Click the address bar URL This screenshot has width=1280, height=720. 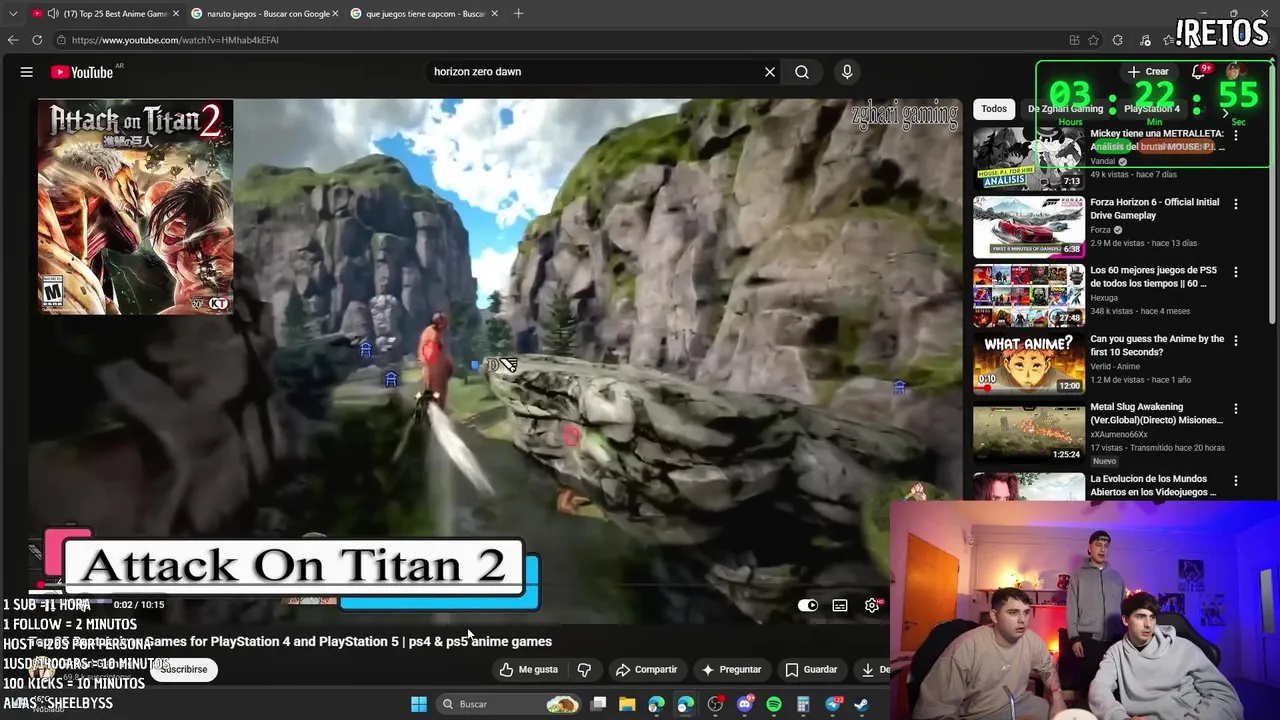click(175, 40)
